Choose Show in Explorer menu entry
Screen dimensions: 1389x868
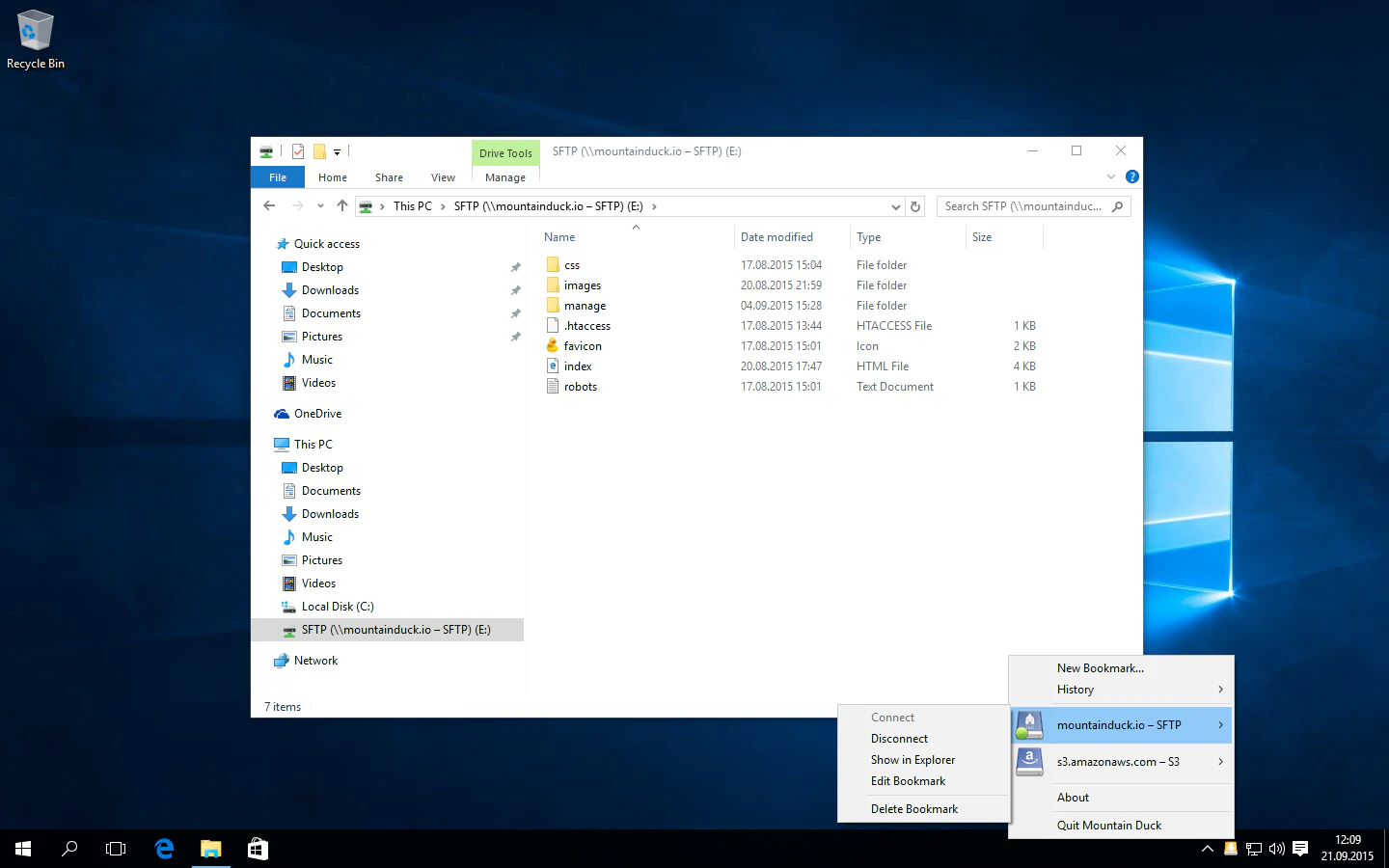pos(912,760)
